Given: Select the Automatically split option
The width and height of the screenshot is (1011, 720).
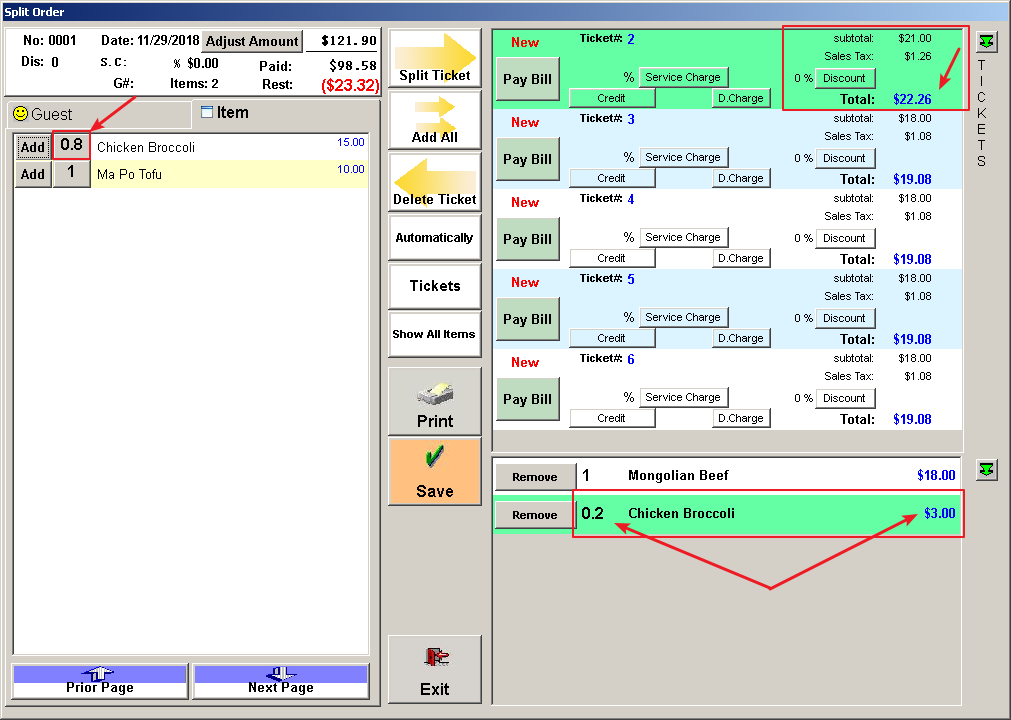Looking at the screenshot, I should pos(434,238).
